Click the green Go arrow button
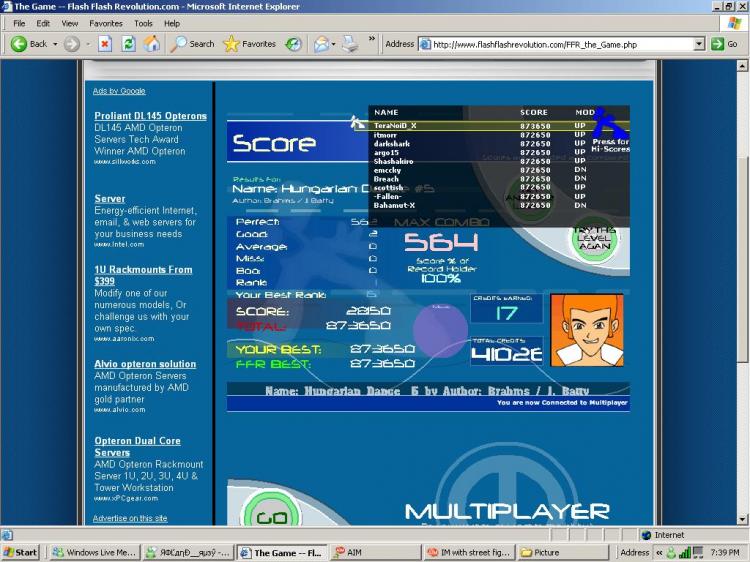 [x=724, y=44]
